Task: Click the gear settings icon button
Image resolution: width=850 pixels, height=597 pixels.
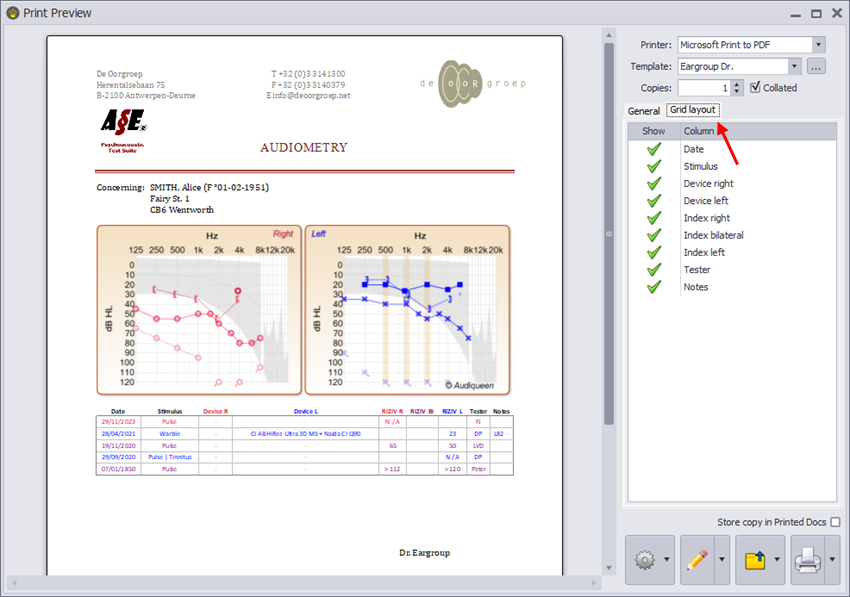Action: [x=644, y=560]
